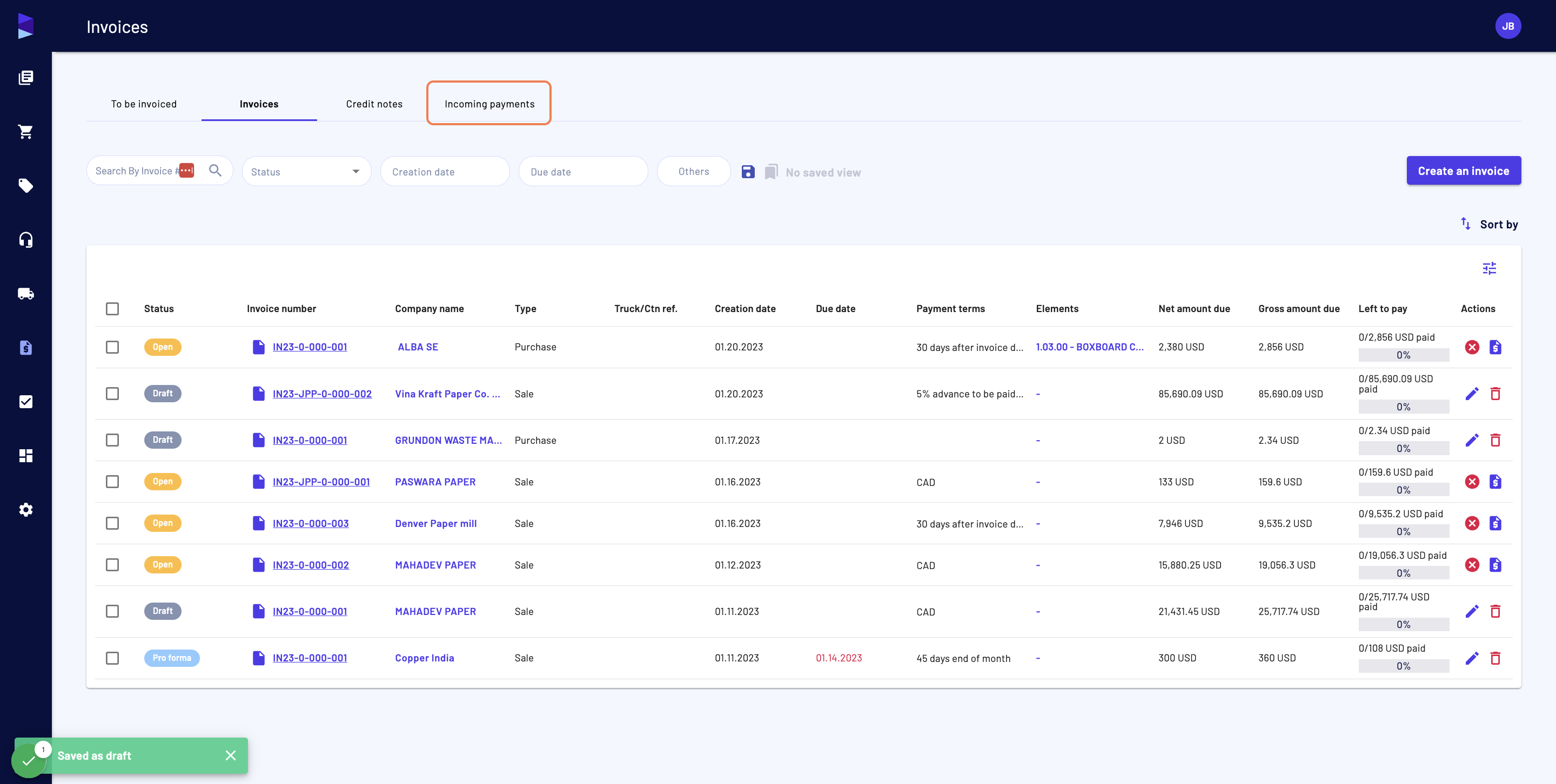
Task: Open invoice IN23-JPP-0-000-002 link
Action: pyautogui.click(x=322, y=394)
